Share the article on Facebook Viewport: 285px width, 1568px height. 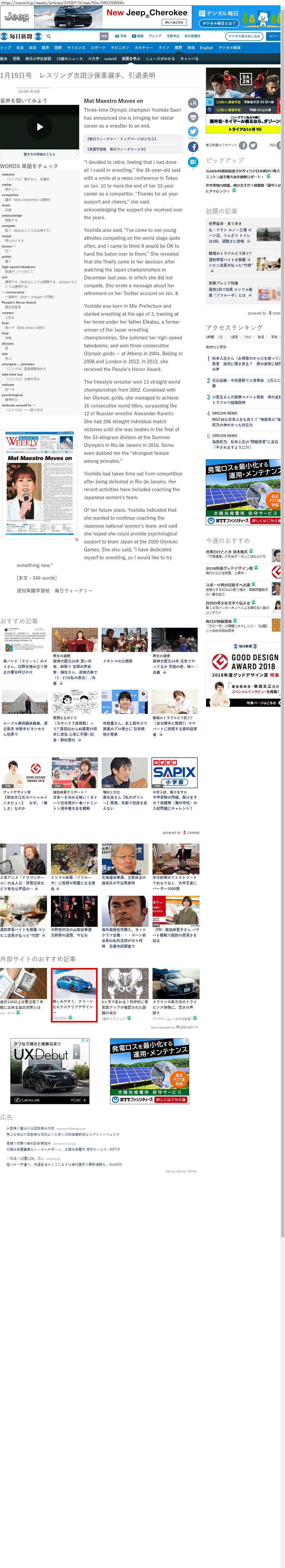point(193,147)
